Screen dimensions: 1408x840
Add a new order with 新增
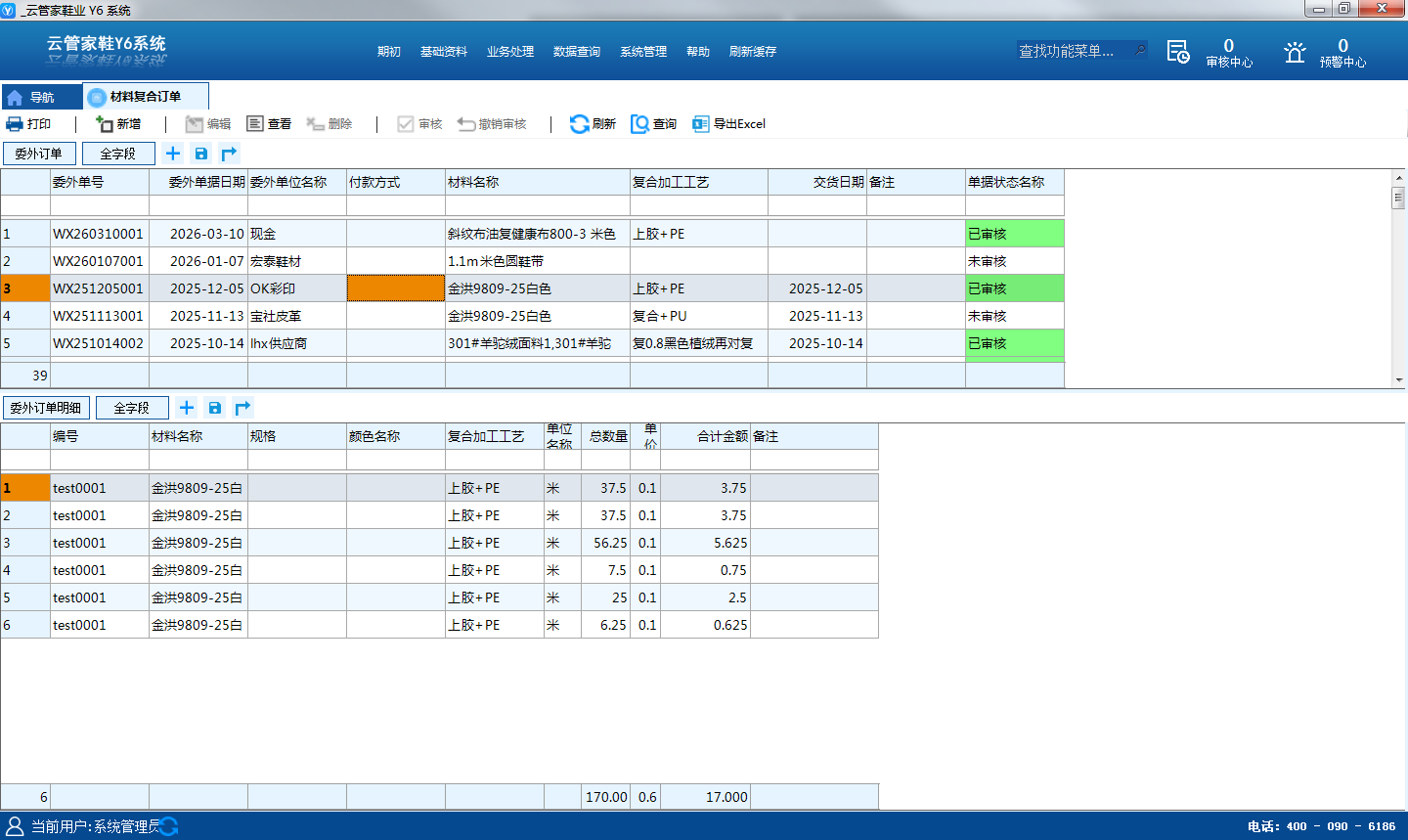coord(118,124)
